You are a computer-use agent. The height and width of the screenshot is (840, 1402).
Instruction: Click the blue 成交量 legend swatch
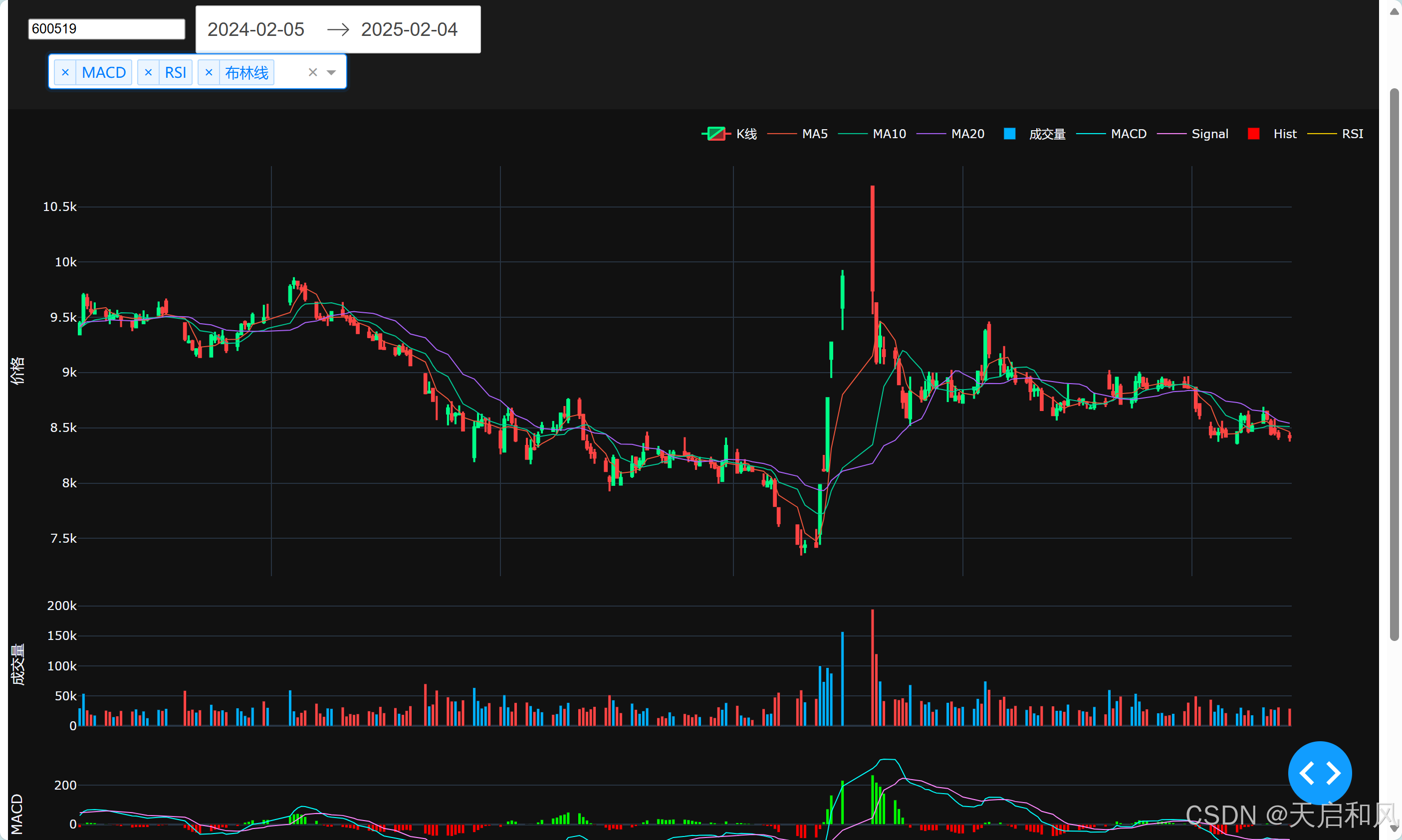coord(1009,134)
